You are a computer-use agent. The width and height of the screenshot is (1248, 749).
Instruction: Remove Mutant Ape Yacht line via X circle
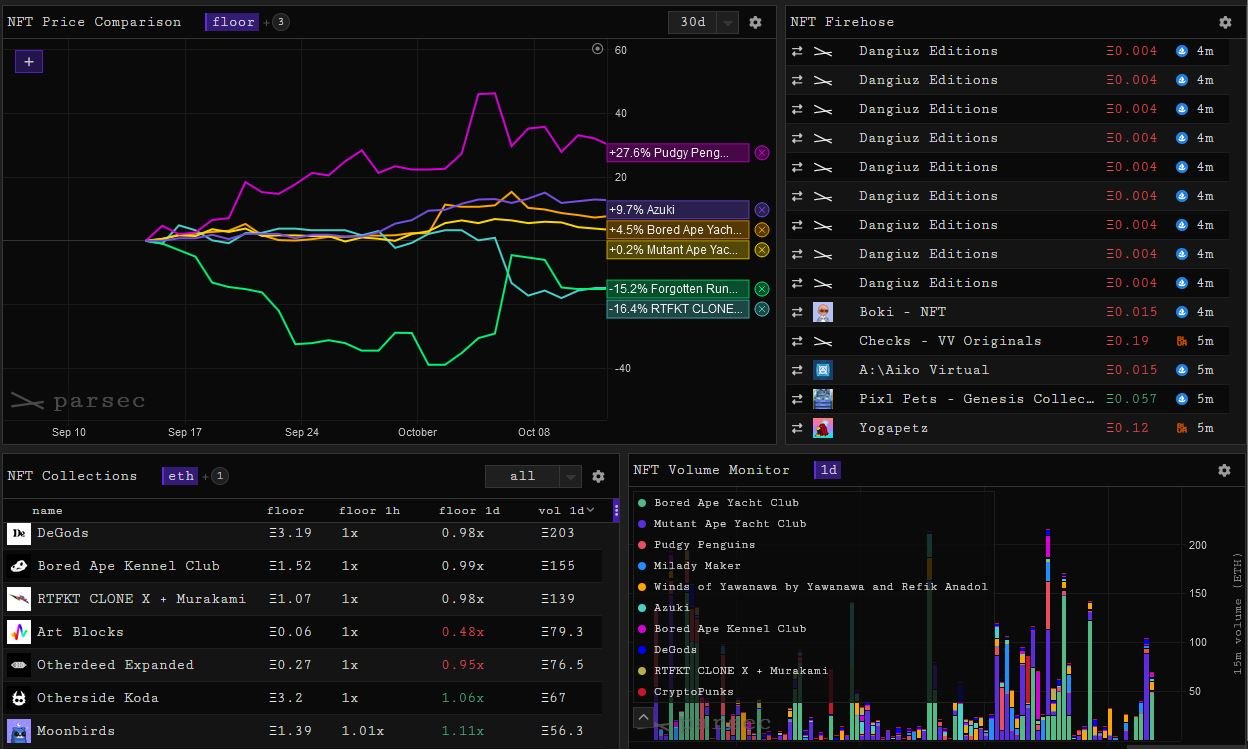pos(762,250)
